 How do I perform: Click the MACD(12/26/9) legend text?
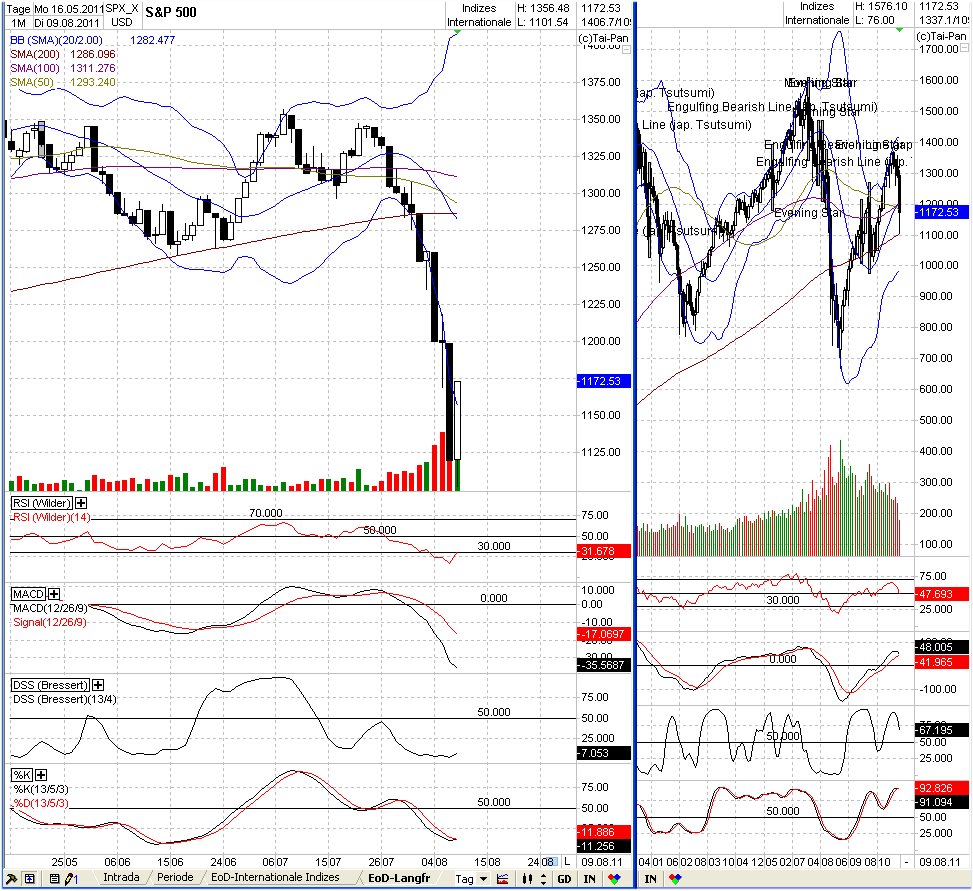50,608
